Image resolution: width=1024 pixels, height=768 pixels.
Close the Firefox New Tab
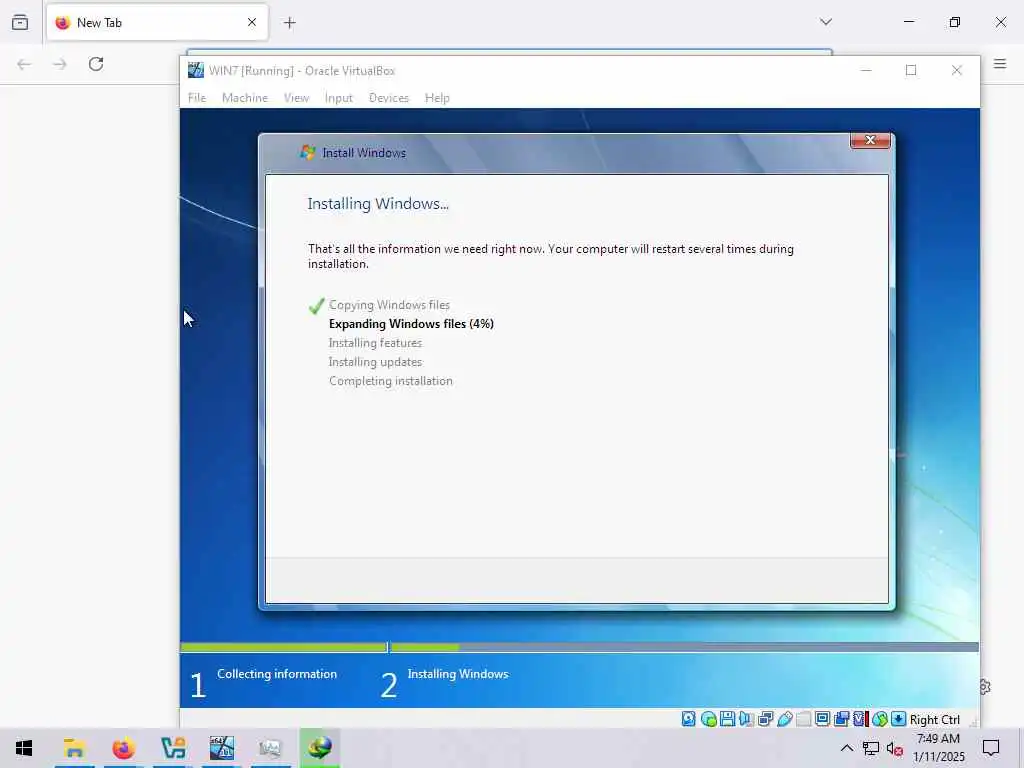(x=252, y=22)
